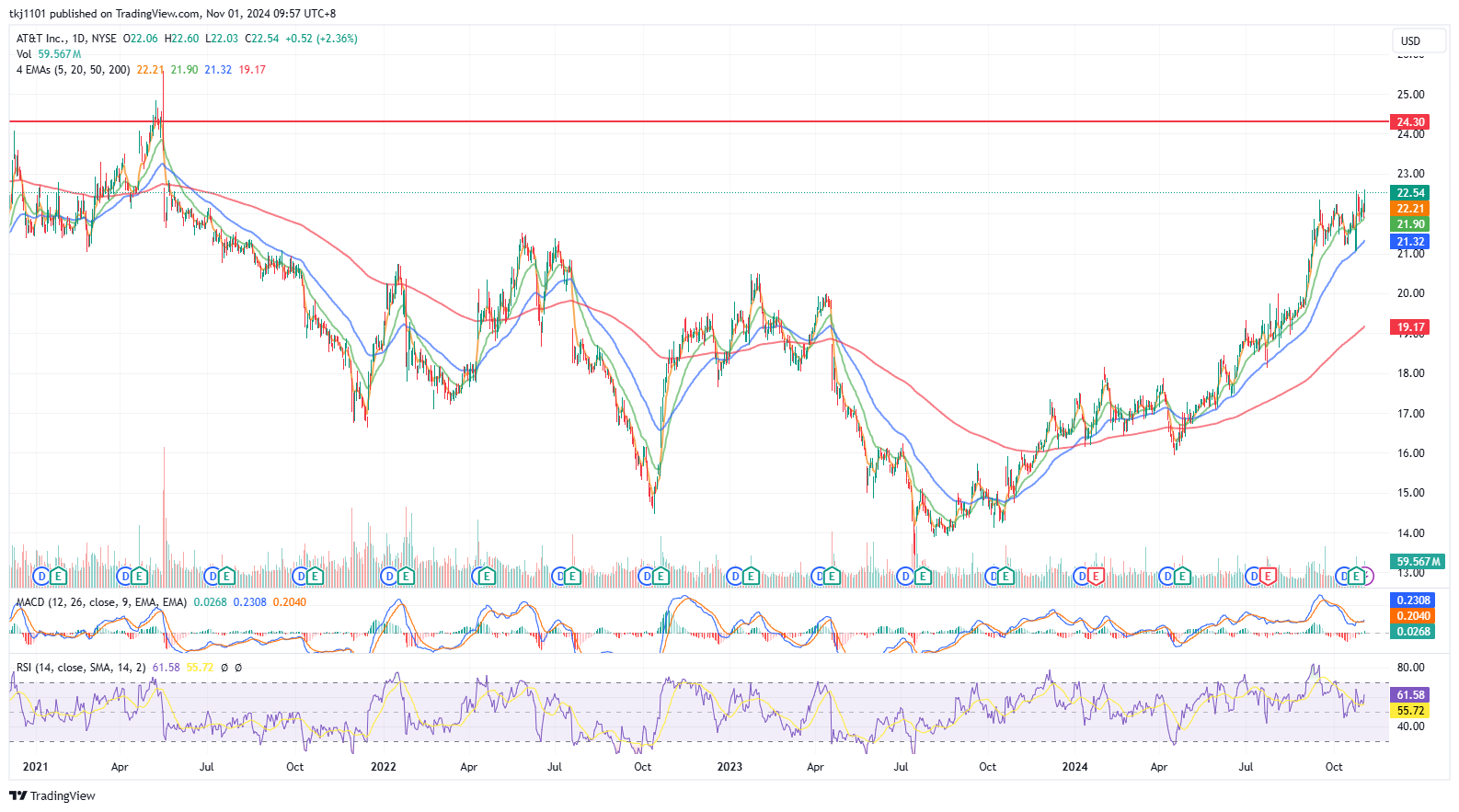Click the TradingView logo at bottom left
1459x812 pixels.
point(52,795)
